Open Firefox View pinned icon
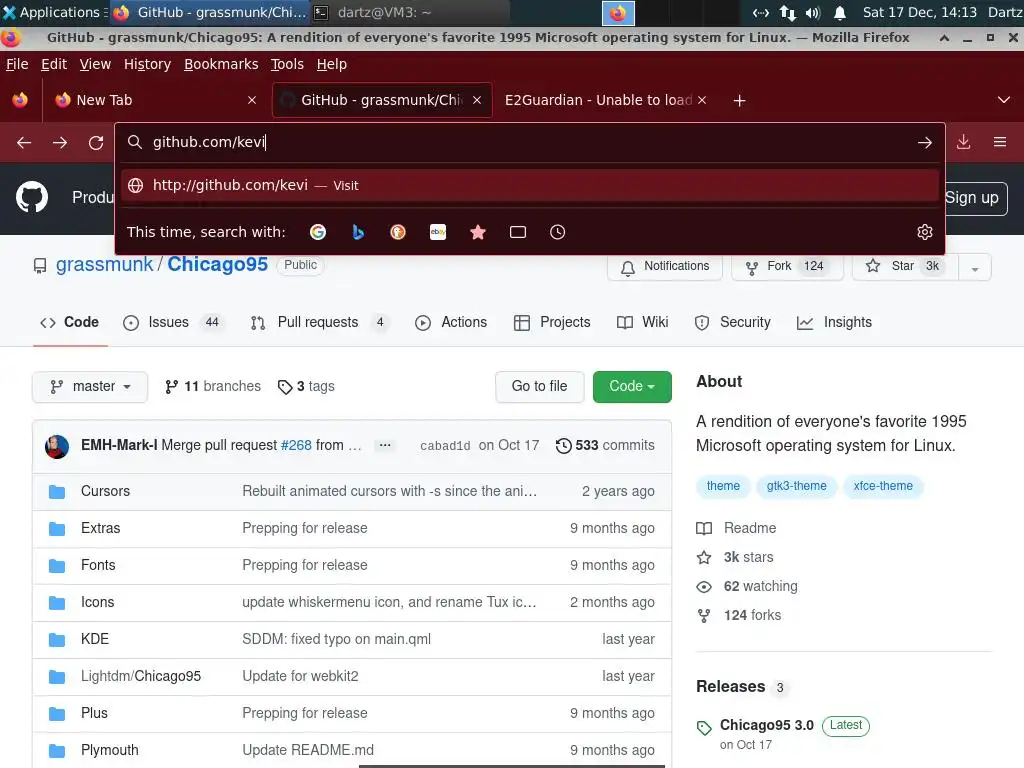This screenshot has width=1024, height=768. click(20, 100)
